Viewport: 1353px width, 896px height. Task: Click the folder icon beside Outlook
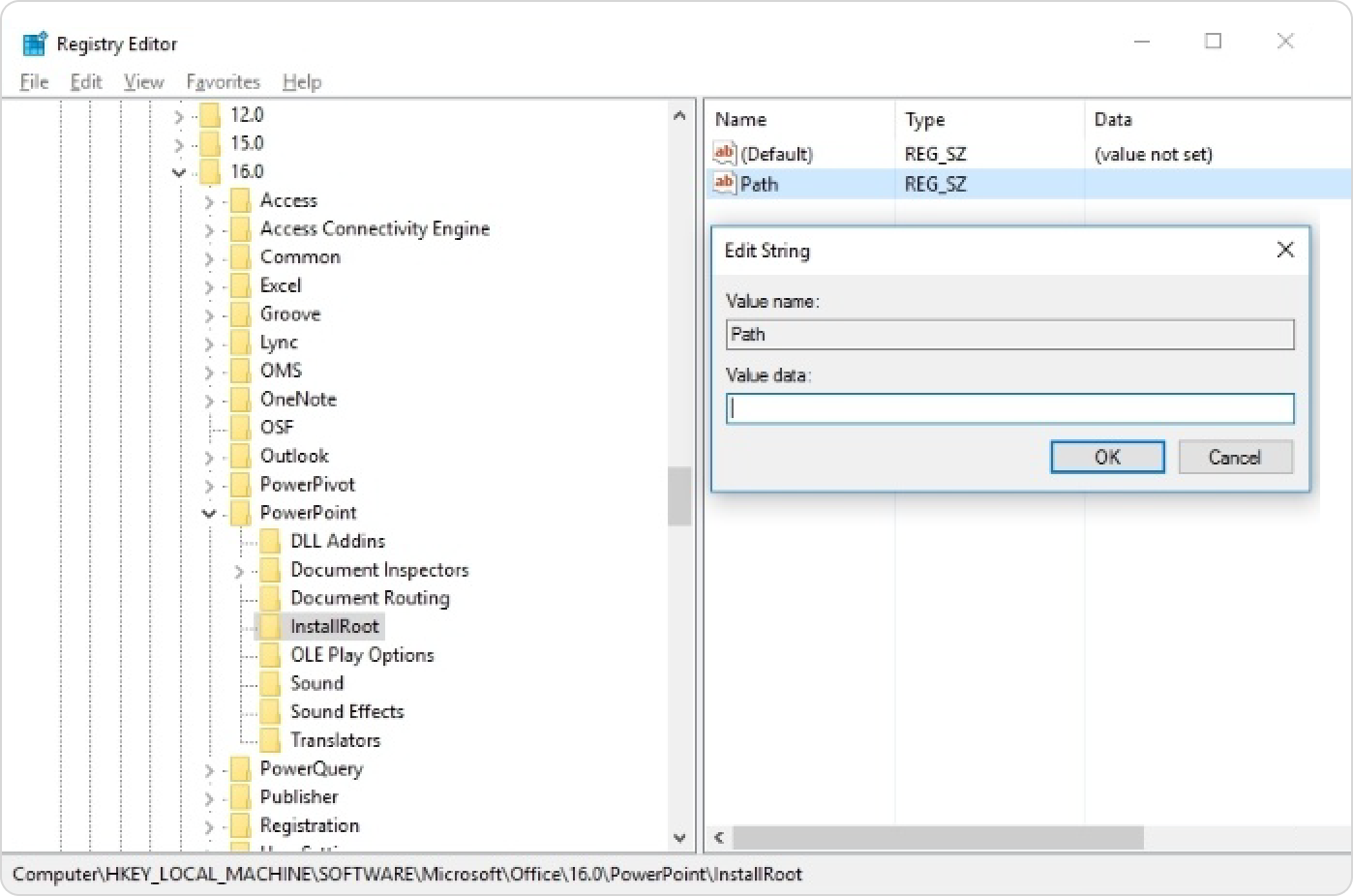click(240, 456)
